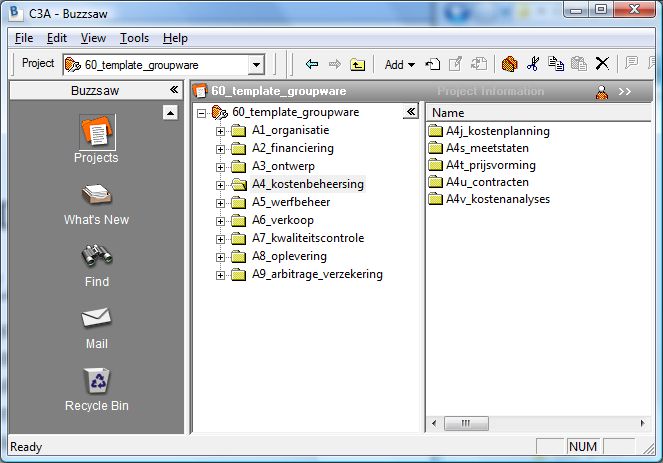The width and height of the screenshot is (663, 463).
Task: Click the scrollbar left arrow
Action: tap(434, 423)
